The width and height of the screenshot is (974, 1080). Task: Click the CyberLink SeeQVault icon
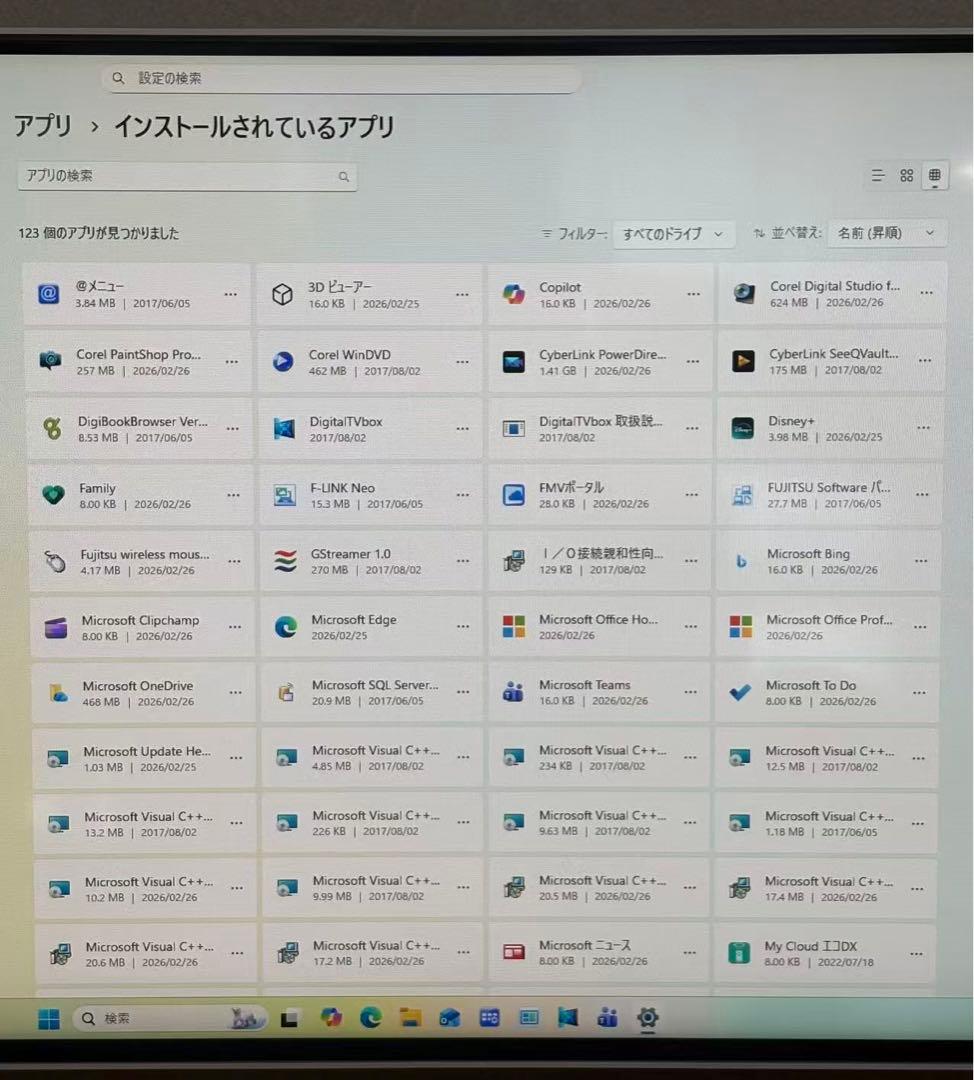tap(743, 360)
